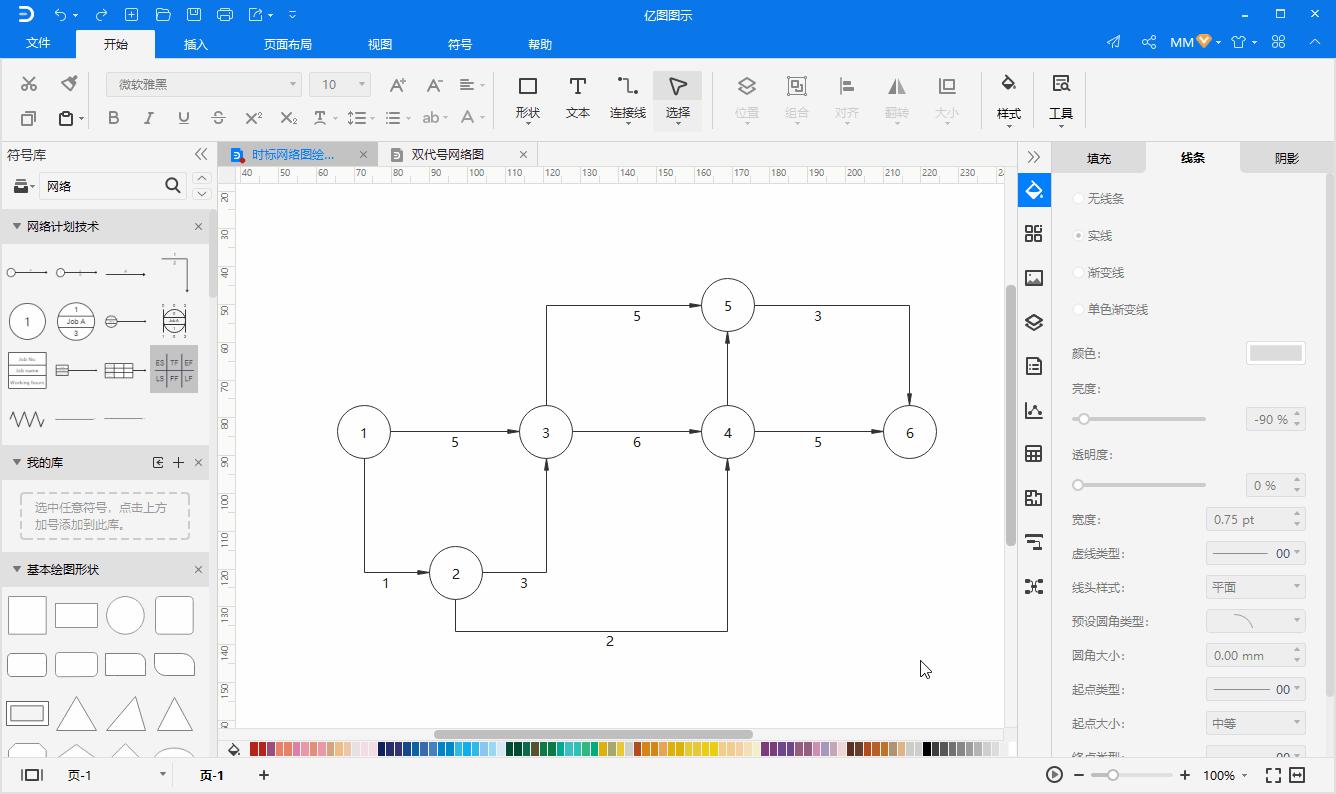Click the line 颜色 color swatch
This screenshot has width=1336, height=794.
pos(1276,353)
